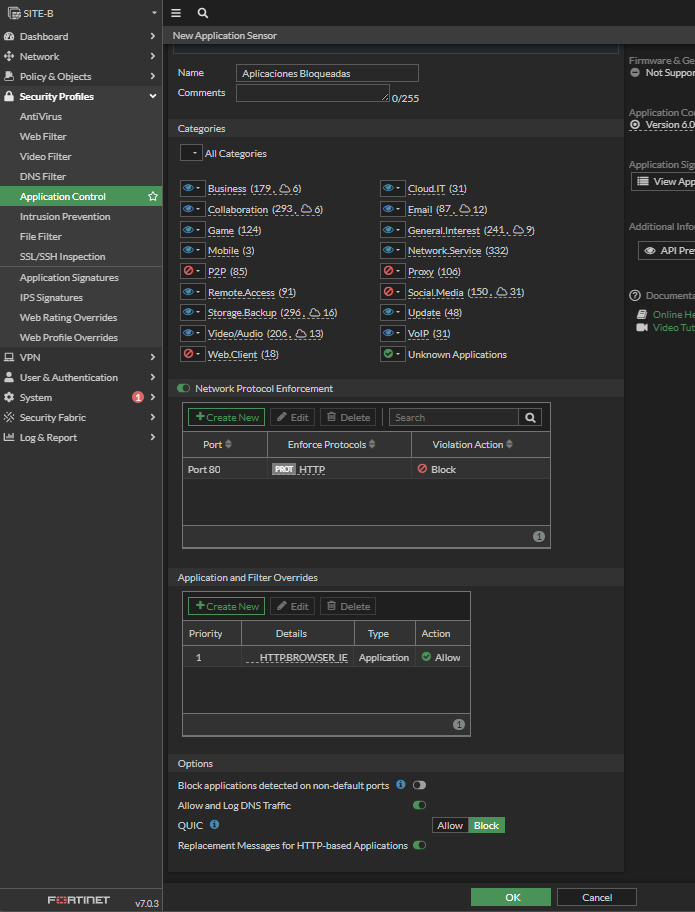
Task: Set QUIC option to Allow
Action: [x=450, y=825]
